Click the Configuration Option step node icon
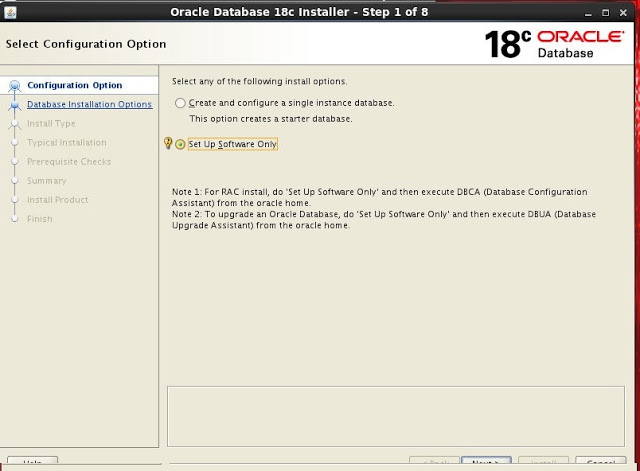Image resolution: width=640 pixels, height=471 pixels. (x=14, y=86)
